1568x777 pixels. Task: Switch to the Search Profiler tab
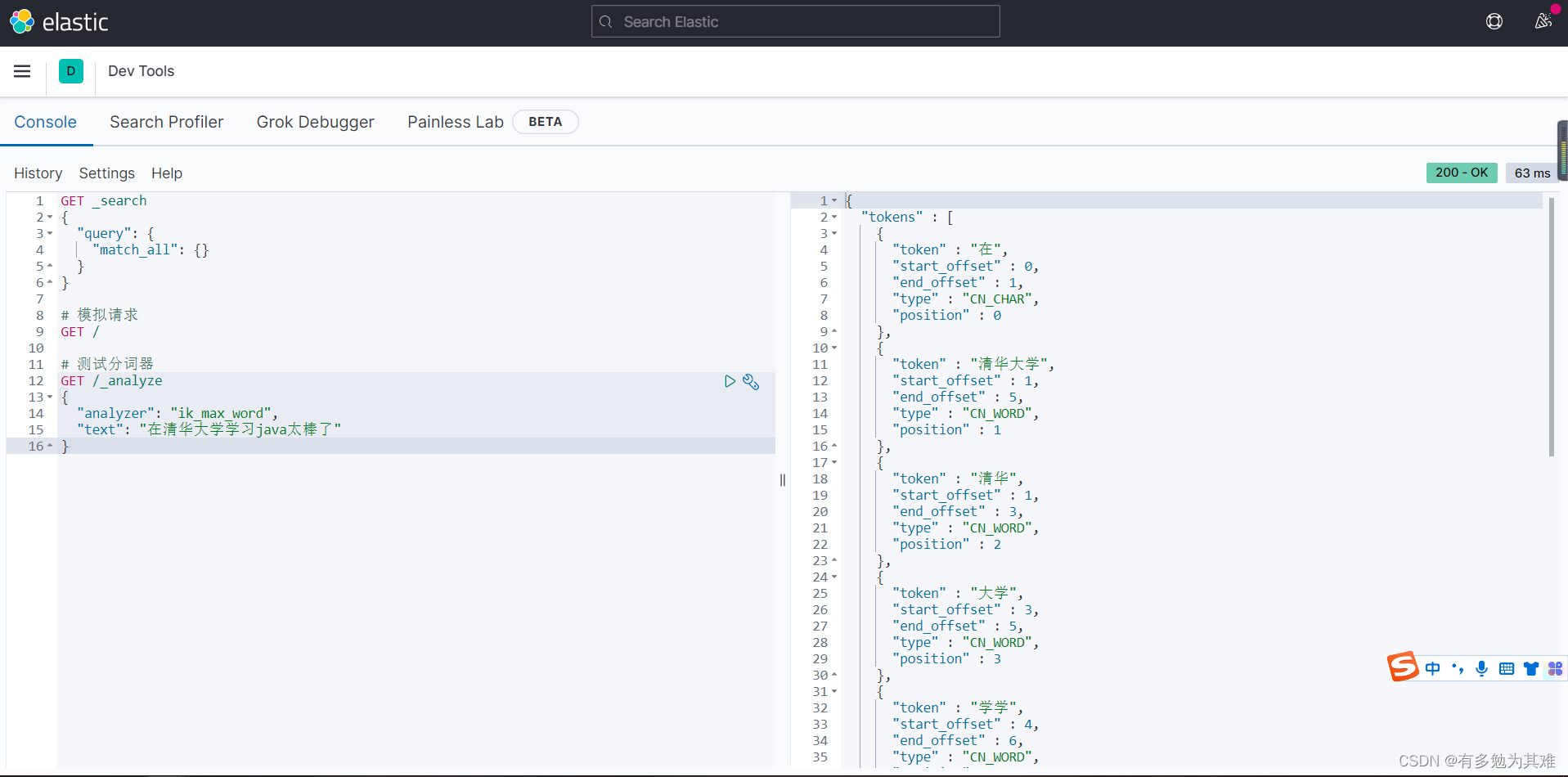click(167, 122)
